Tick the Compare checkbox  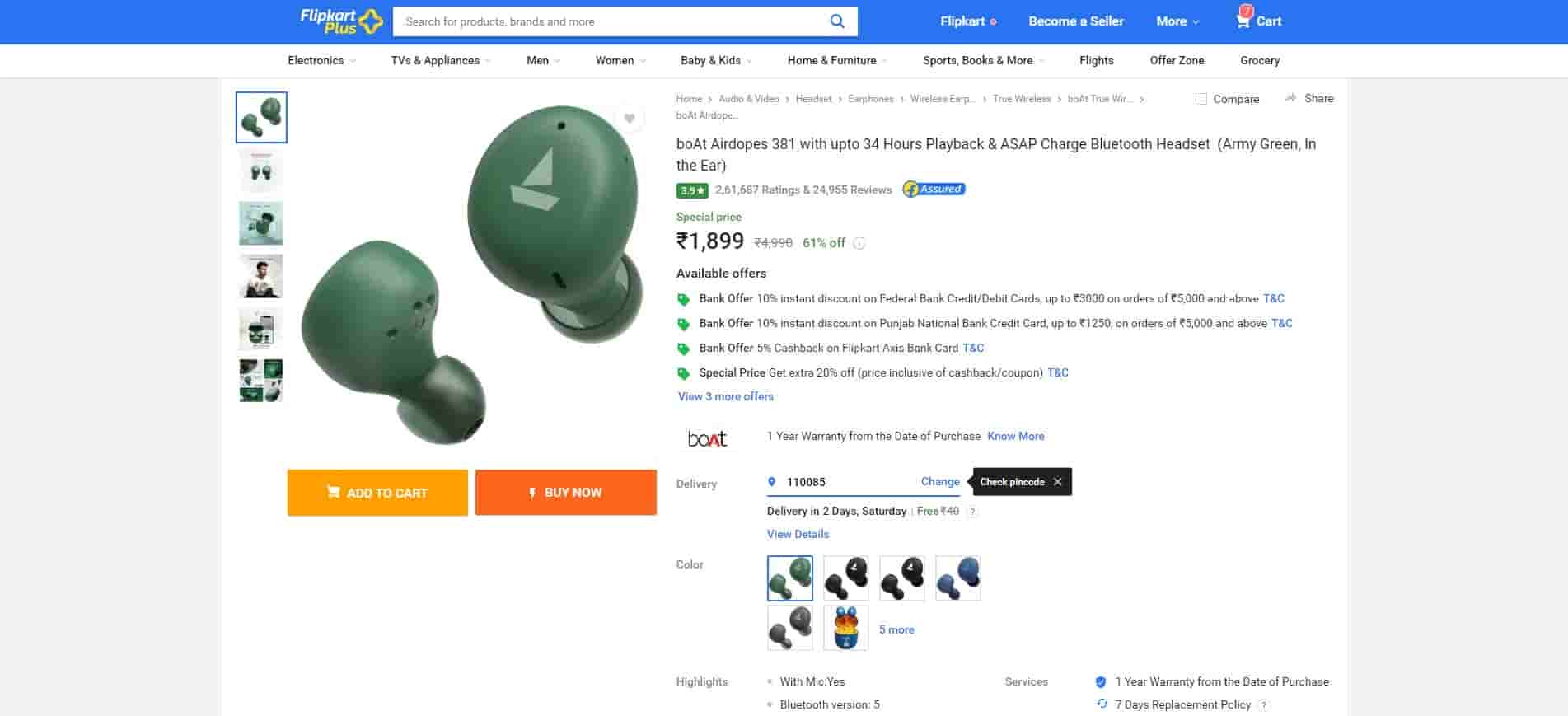[x=1201, y=99]
